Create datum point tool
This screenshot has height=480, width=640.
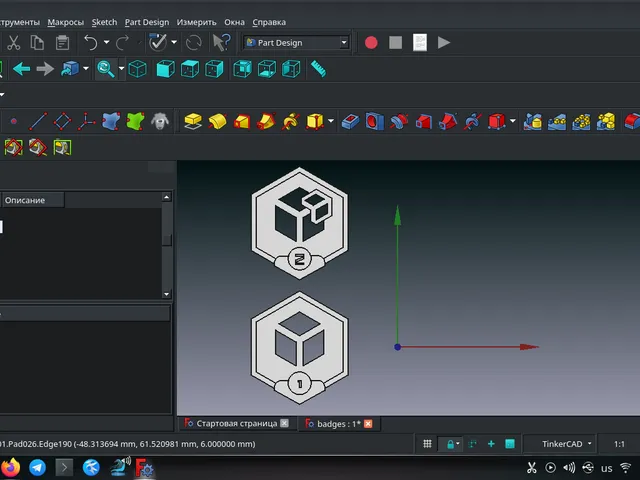coord(13,121)
